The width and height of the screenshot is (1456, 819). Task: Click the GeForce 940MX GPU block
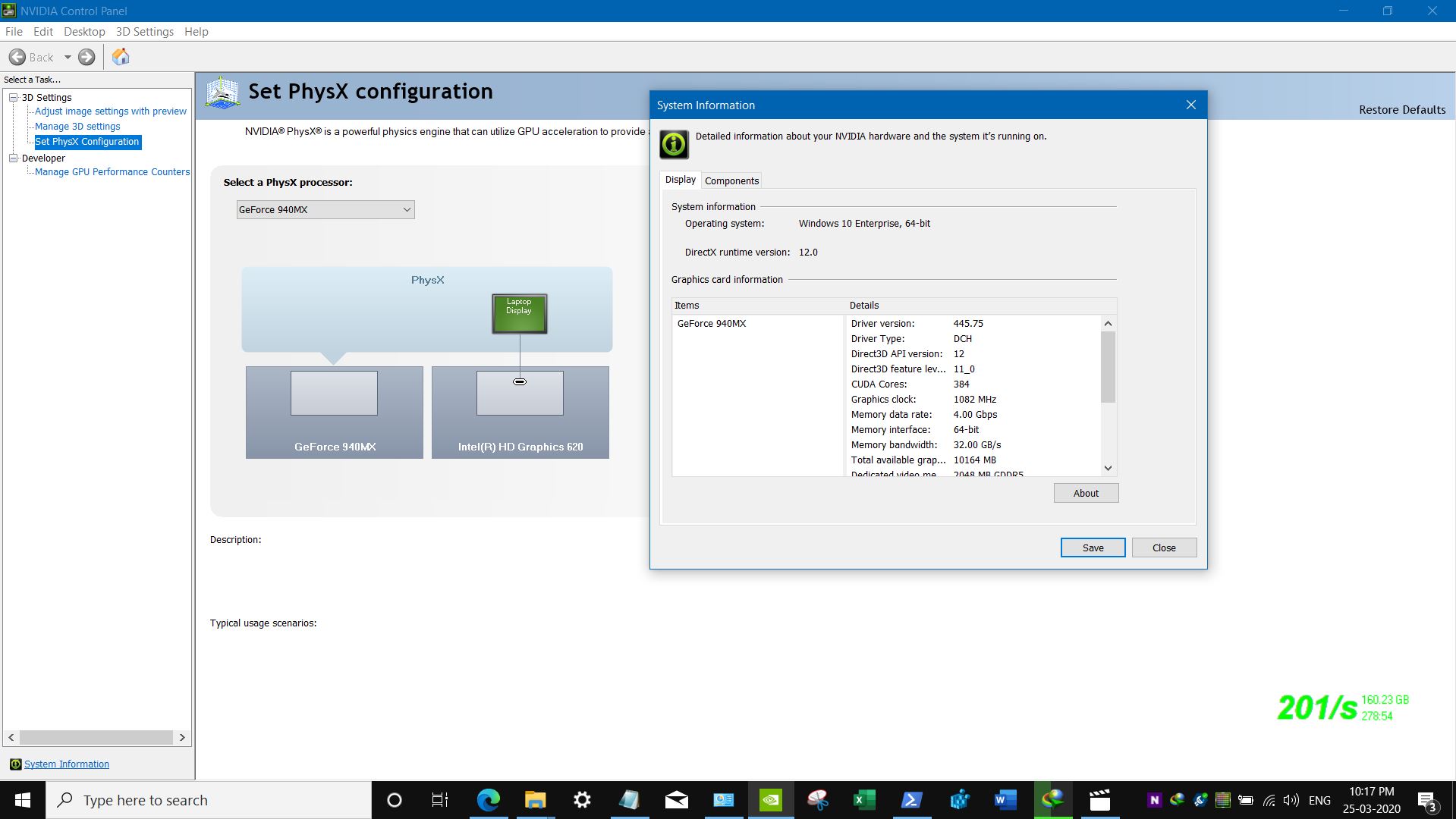[x=335, y=413]
